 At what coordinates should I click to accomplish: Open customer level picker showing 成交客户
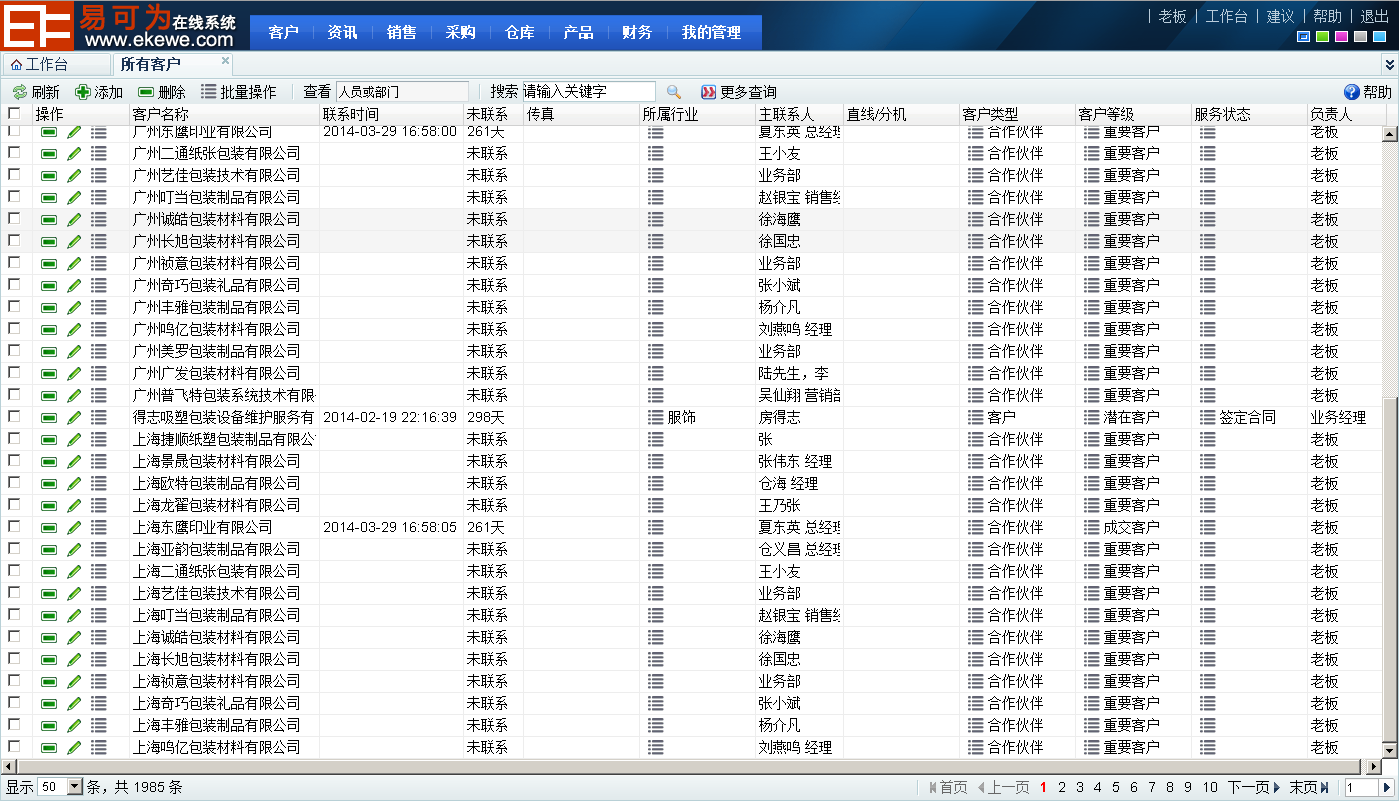click(x=1092, y=528)
